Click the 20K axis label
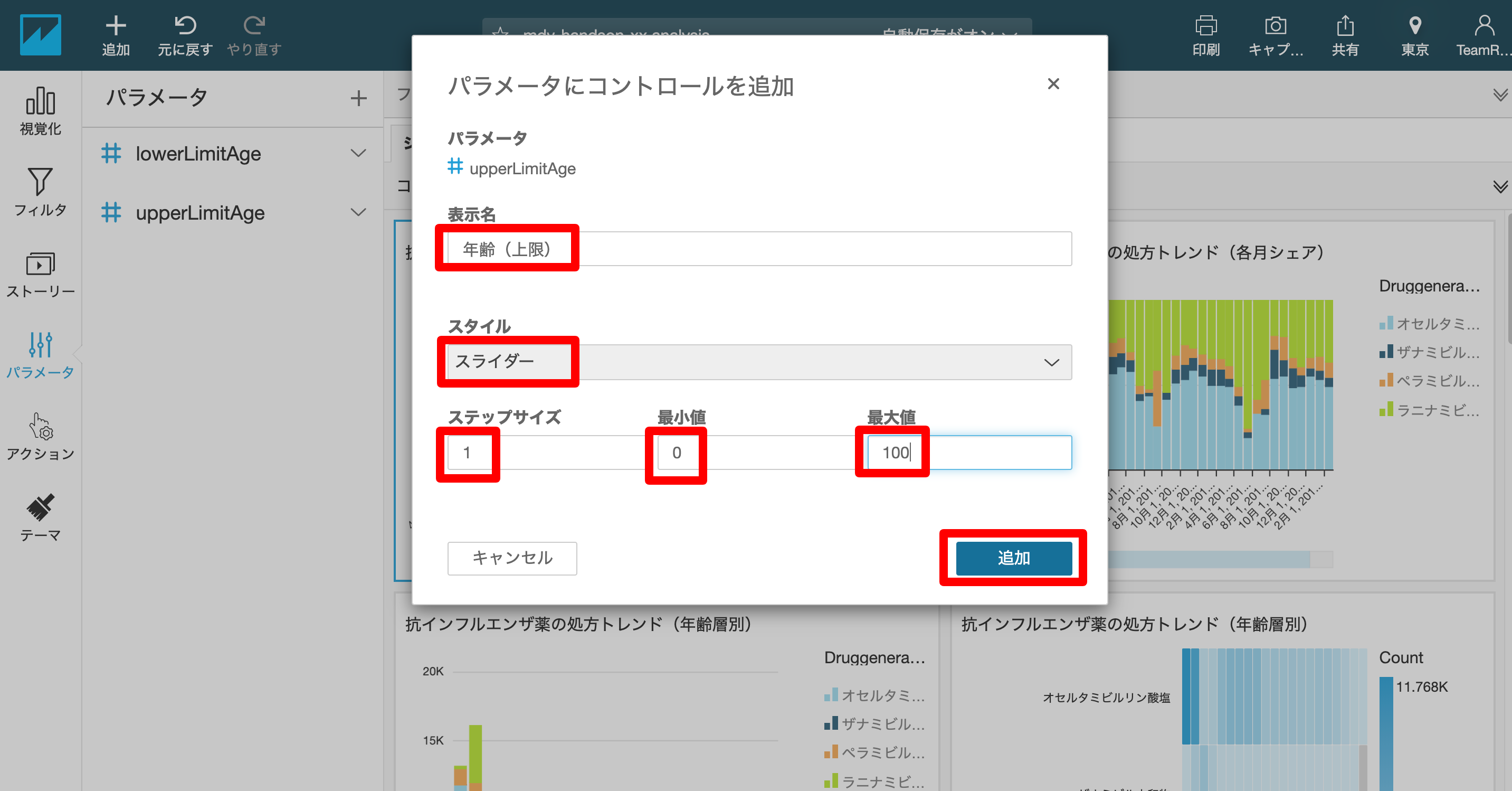Screen dimensions: 1512x791 tap(433, 671)
